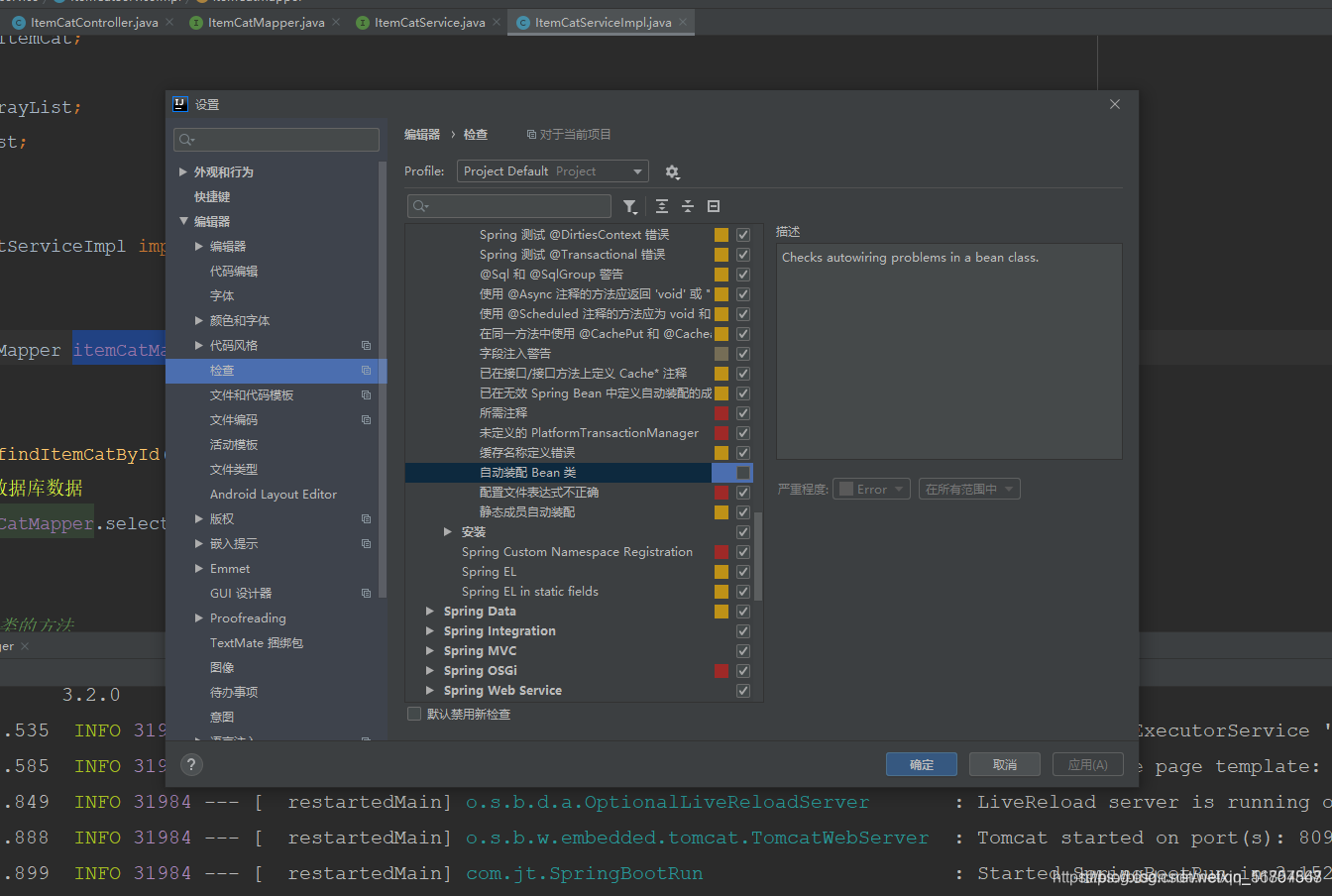
Task: Toggle the 静态成员自动装配 checkbox
Action: point(743,512)
